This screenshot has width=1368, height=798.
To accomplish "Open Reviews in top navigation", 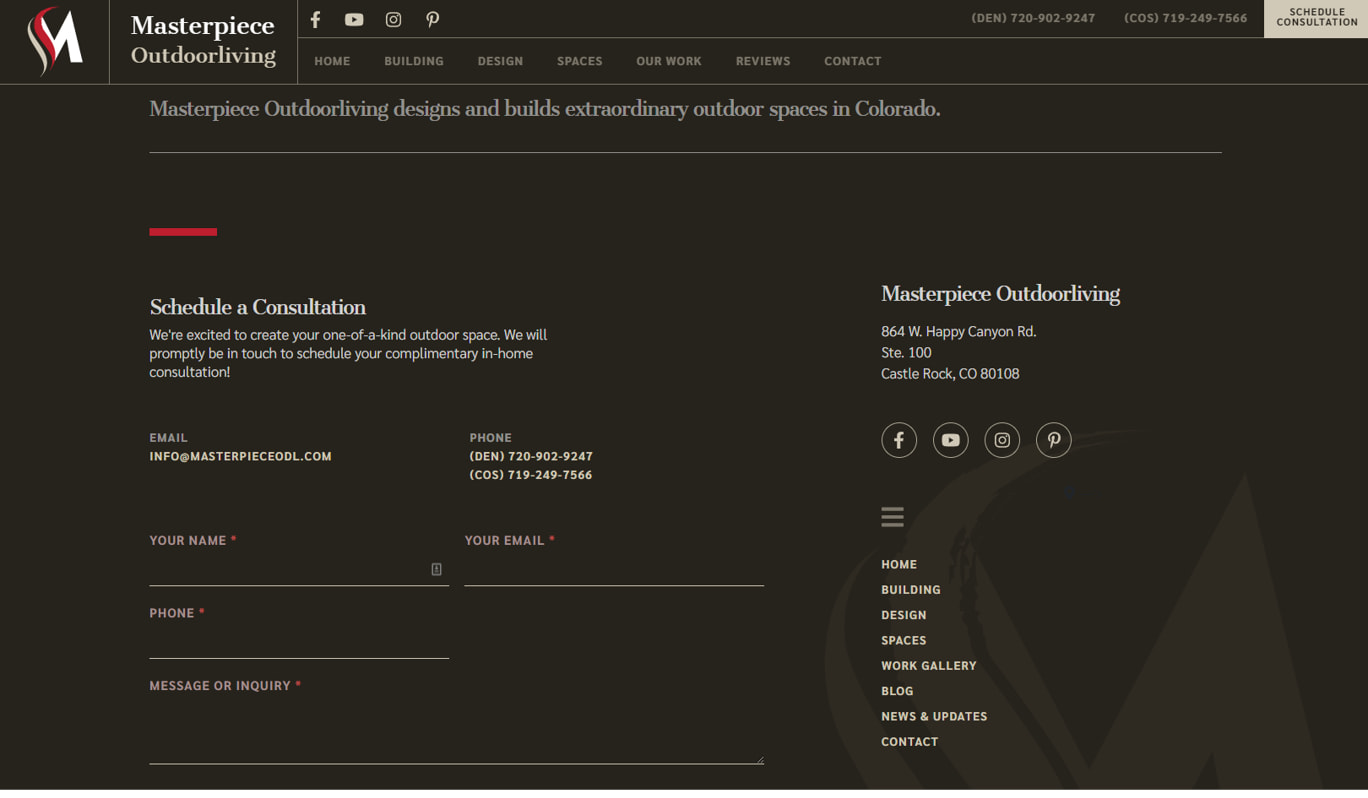I will 763,61.
